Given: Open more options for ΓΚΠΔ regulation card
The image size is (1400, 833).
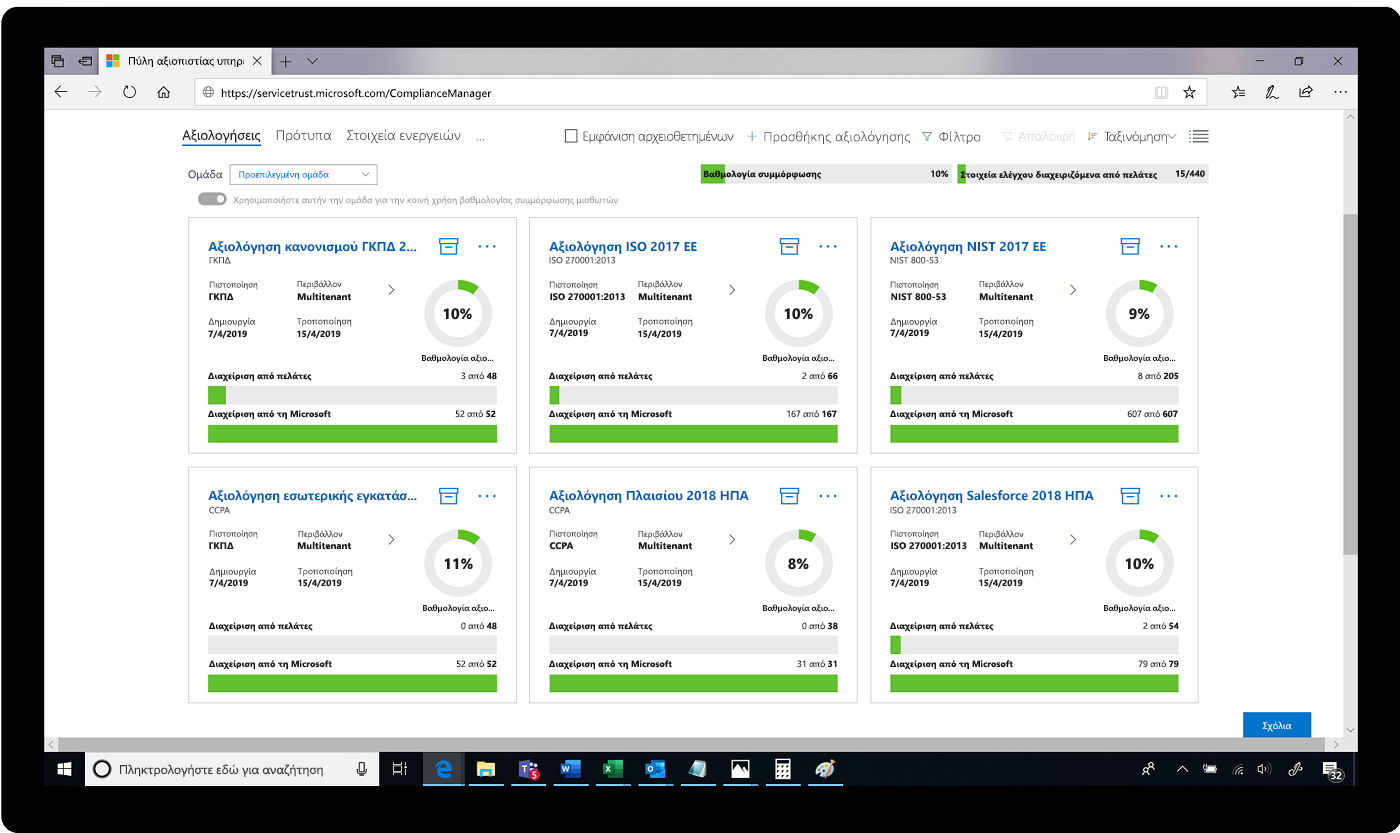Looking at the screenshot, I should 487,246.
